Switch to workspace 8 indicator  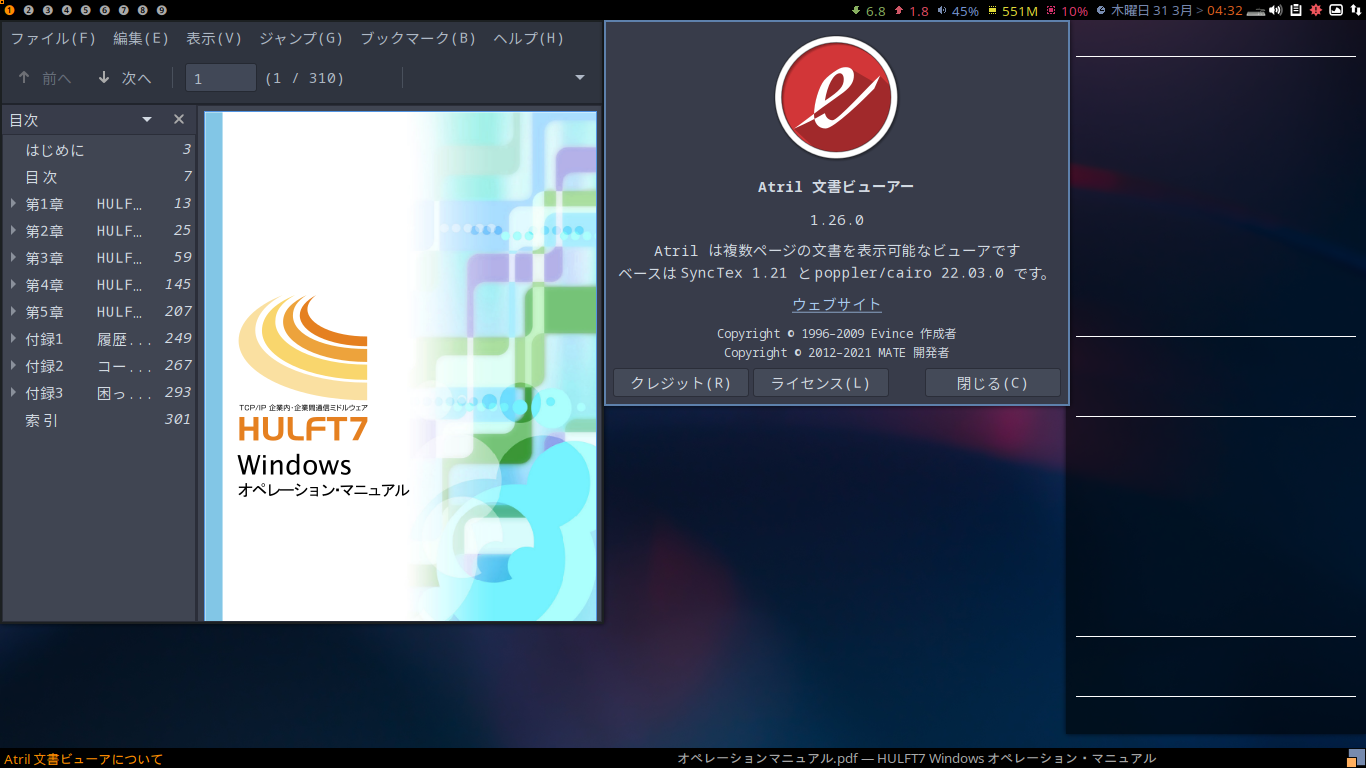pos(142,10)
